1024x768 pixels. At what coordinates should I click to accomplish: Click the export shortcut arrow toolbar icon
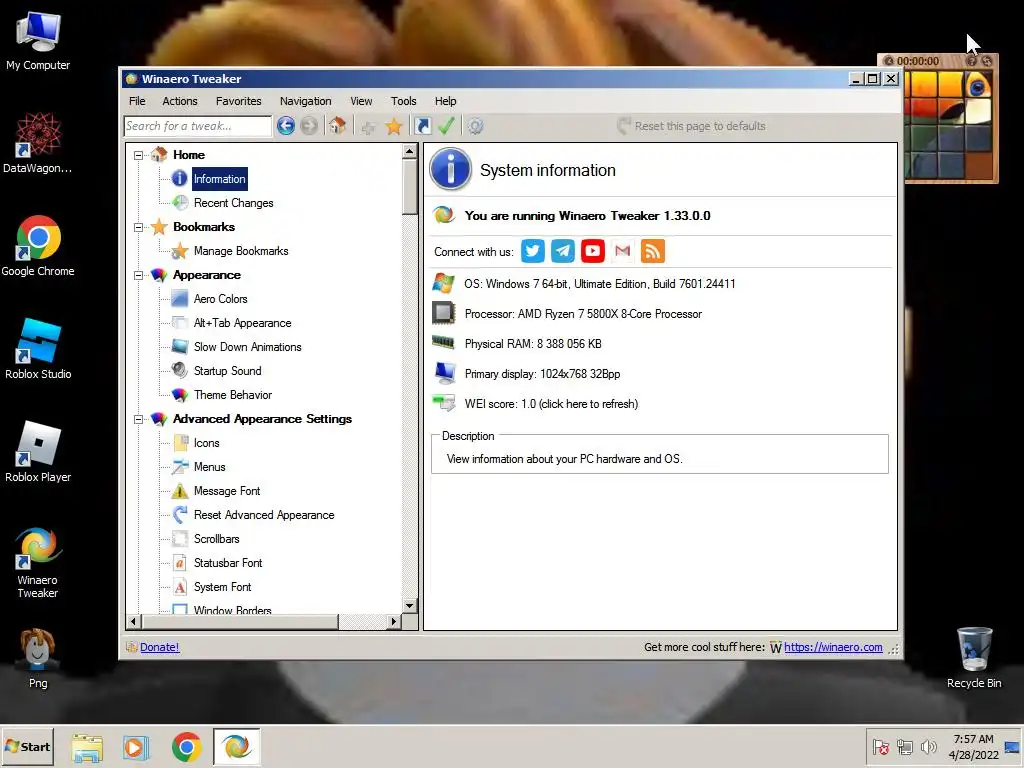pos(423,125)
